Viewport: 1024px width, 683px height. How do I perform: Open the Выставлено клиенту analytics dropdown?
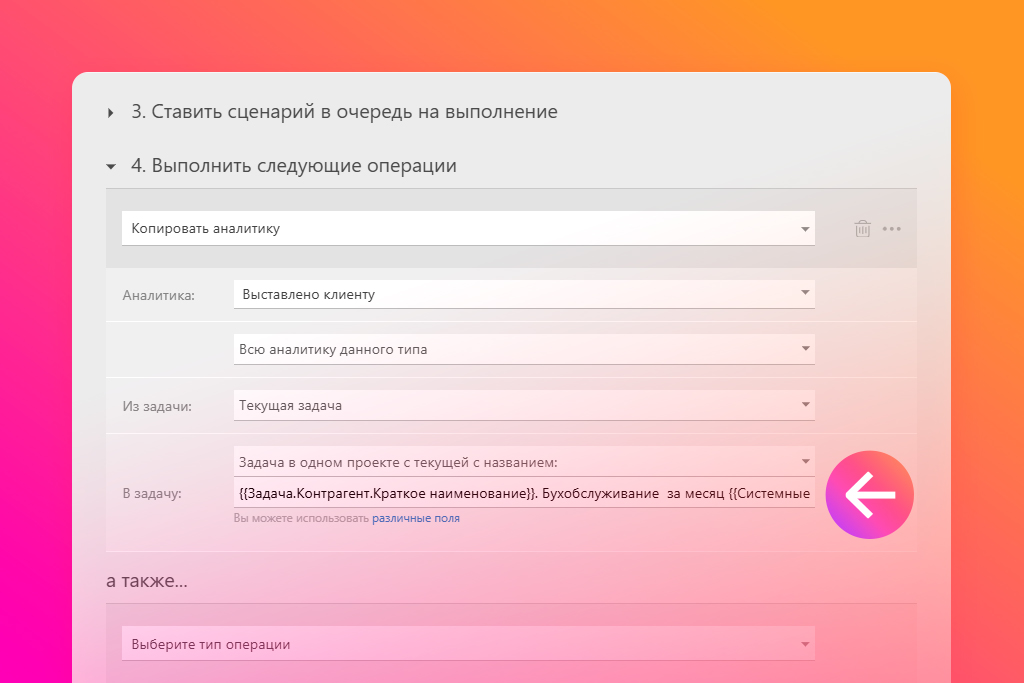pos(524,294)
